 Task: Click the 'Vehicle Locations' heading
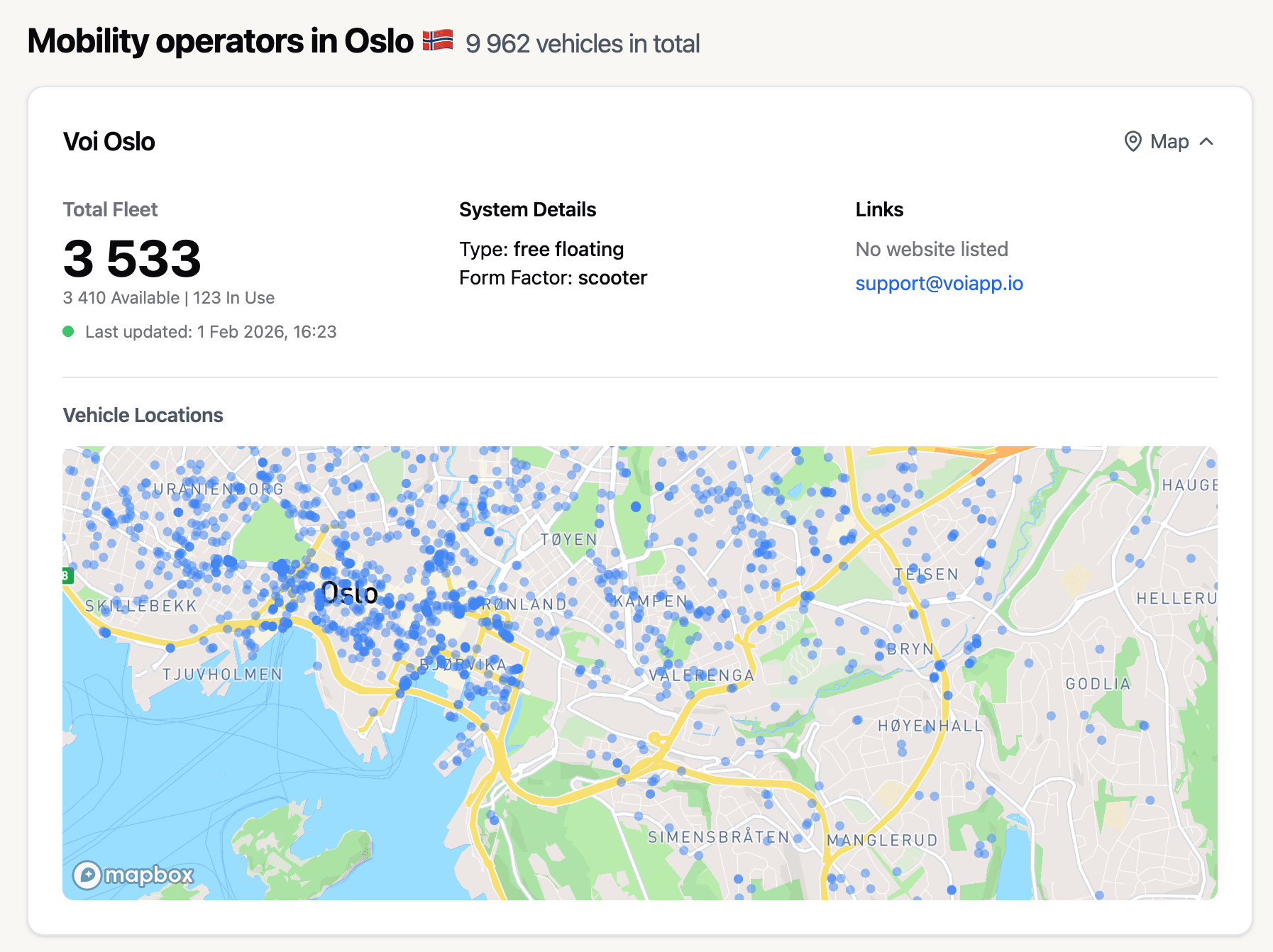[143, 416]
